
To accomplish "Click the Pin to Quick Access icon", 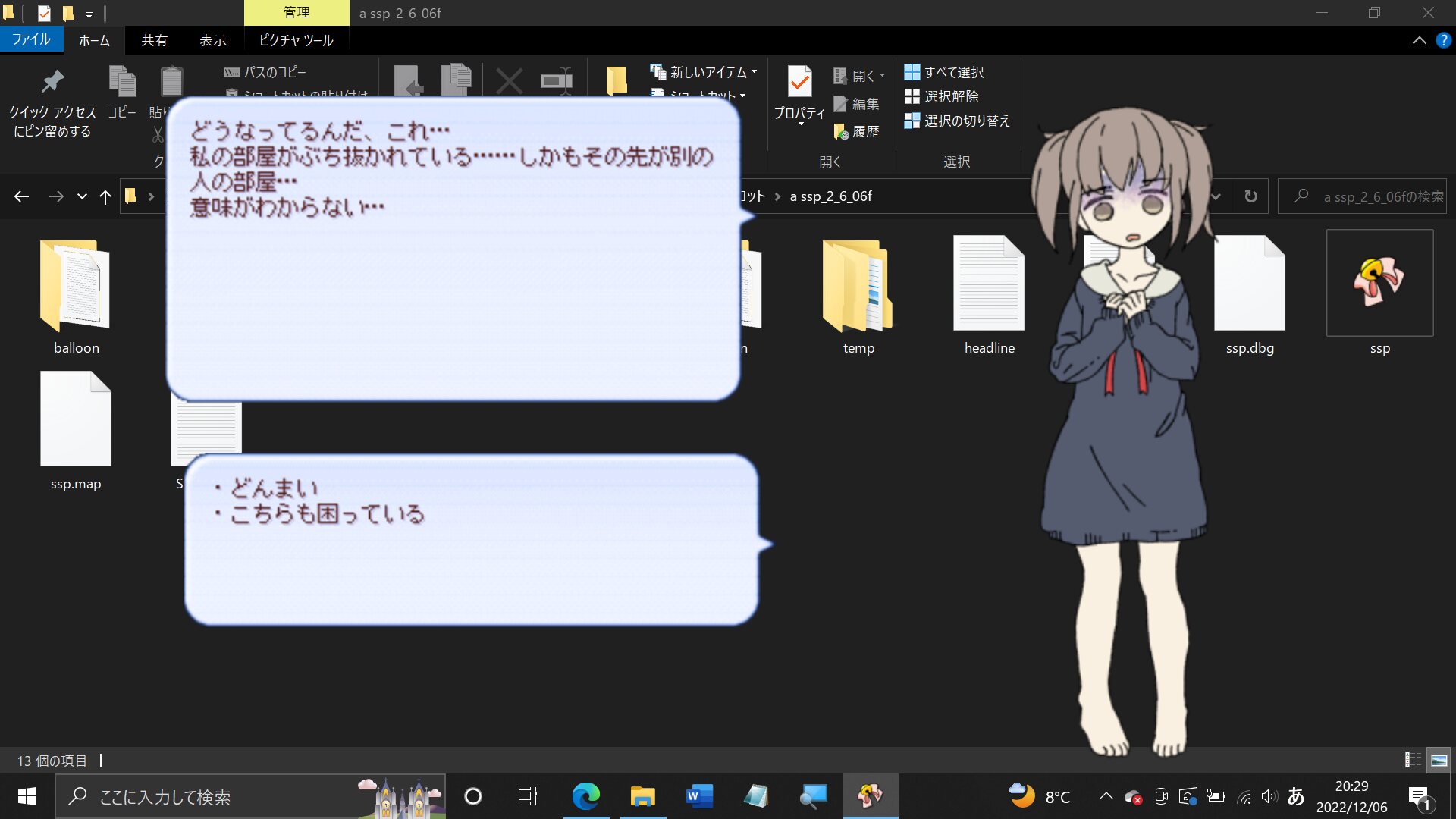I will (x=52, y=82).
